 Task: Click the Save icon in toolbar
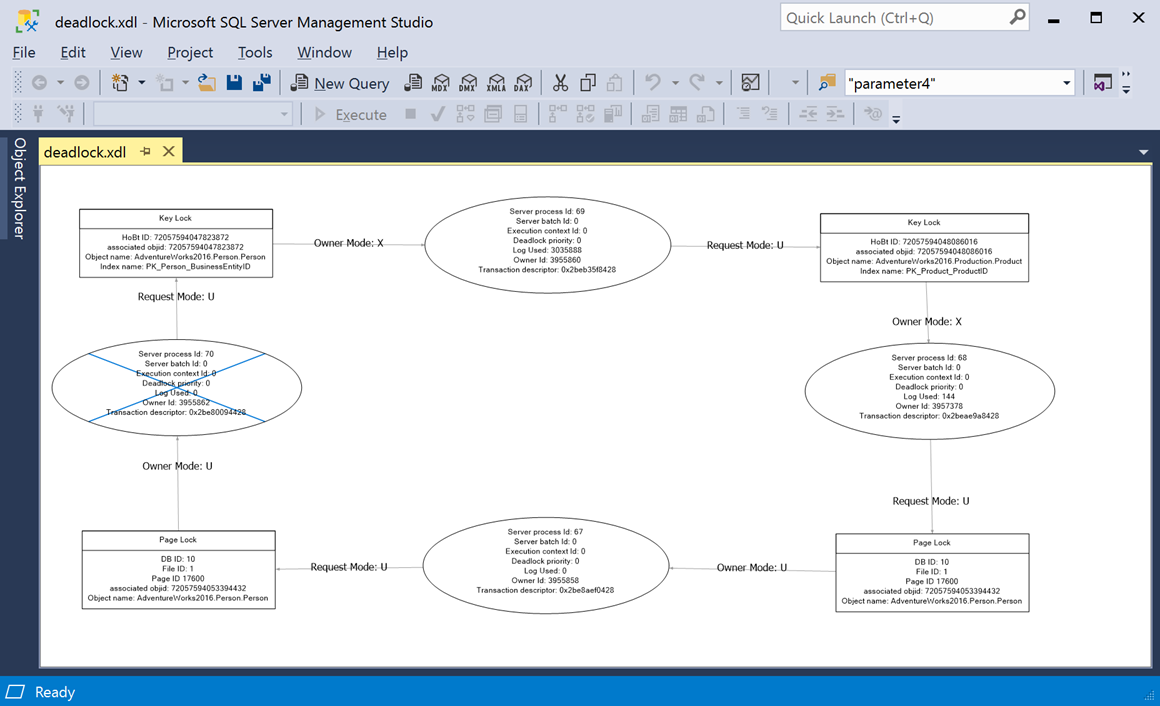[234, 83]
